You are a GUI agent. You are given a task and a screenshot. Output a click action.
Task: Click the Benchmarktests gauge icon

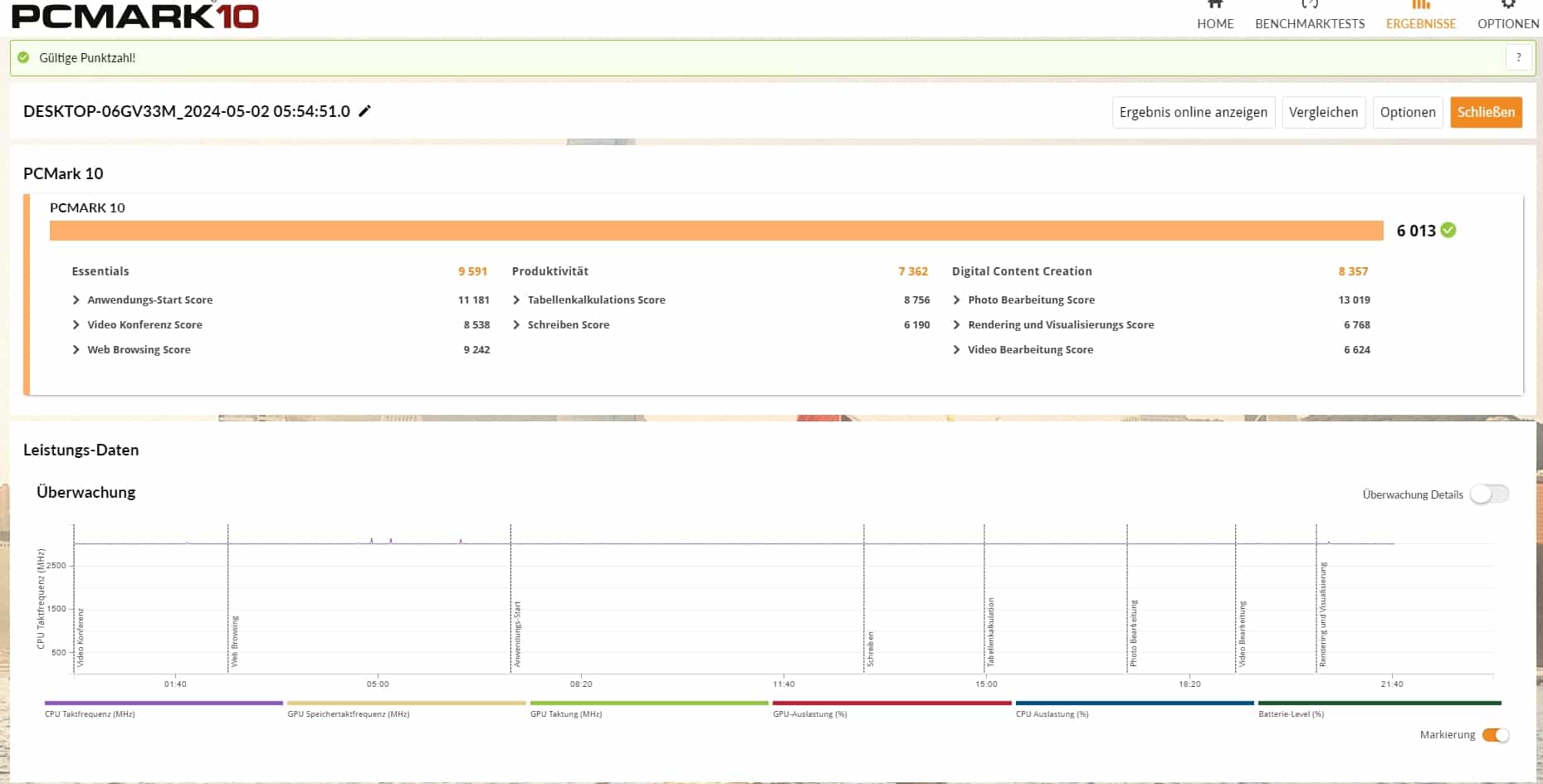(1310, 4)
